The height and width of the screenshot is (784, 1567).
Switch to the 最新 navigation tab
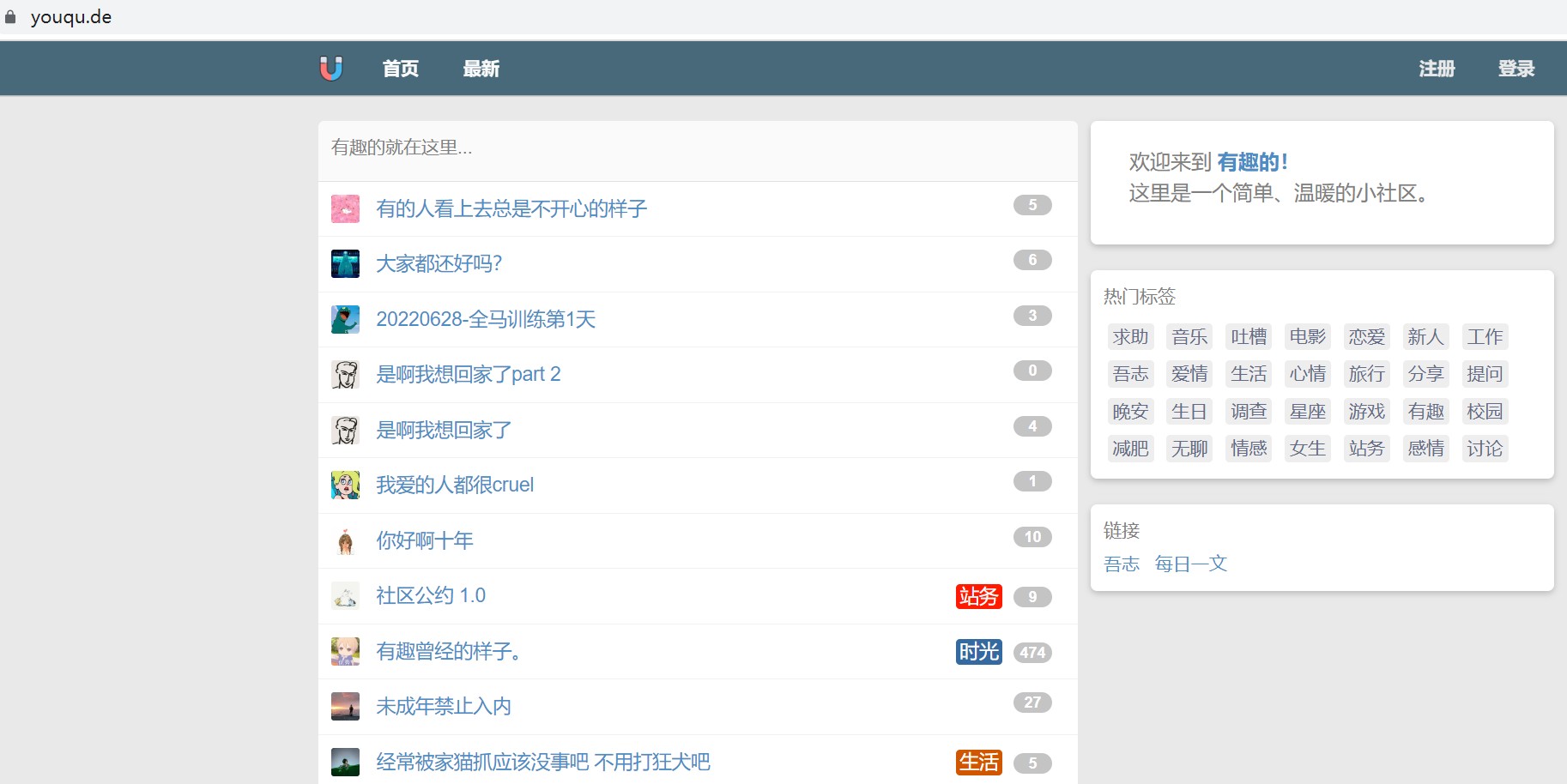click(x=481, y=69)
